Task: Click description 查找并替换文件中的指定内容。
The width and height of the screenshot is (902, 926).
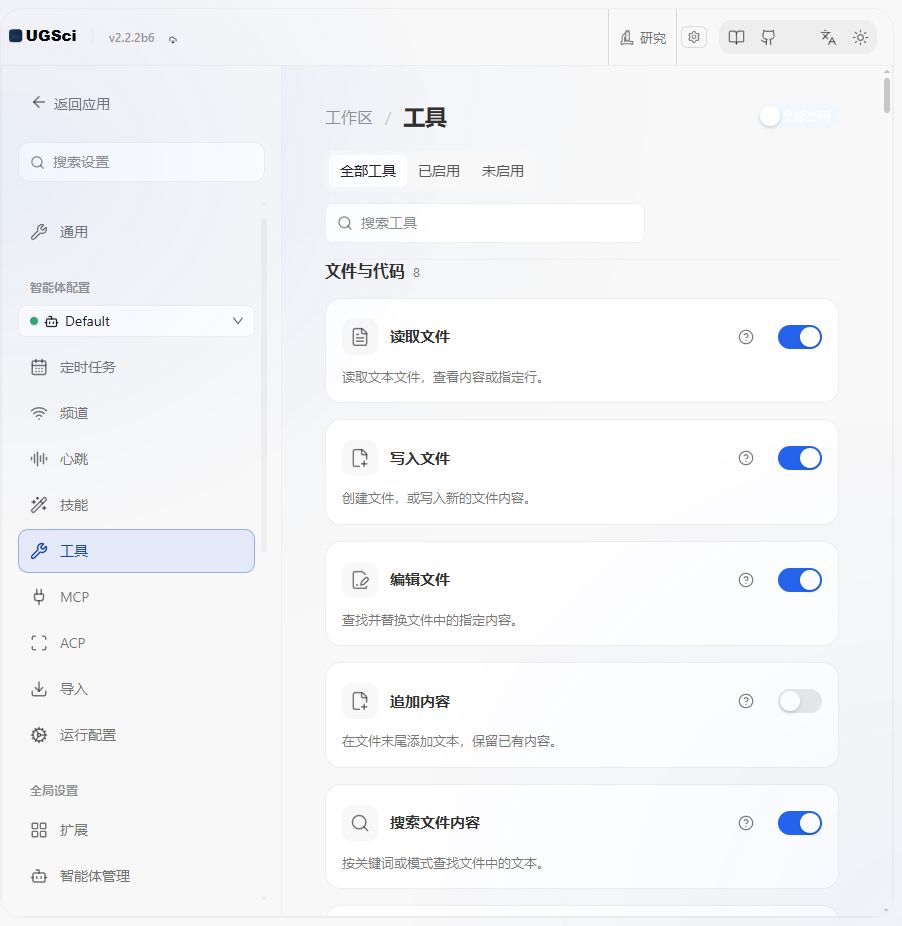Action: point(430,620)
